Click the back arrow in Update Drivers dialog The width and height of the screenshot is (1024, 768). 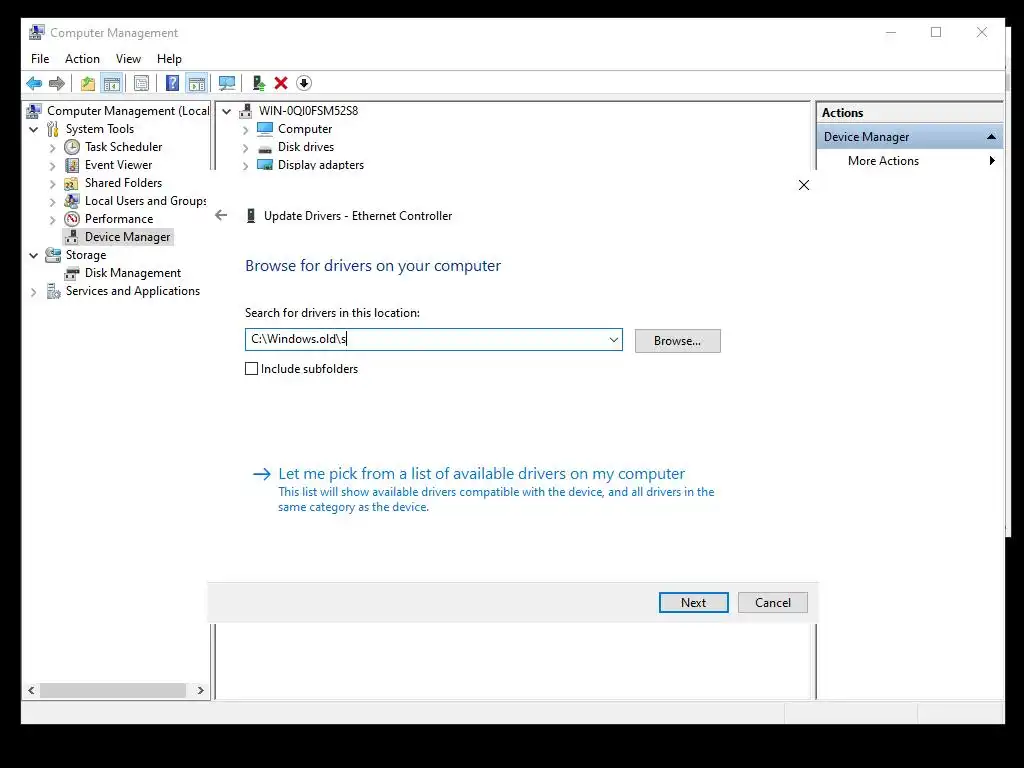click(x=221, y=215)
